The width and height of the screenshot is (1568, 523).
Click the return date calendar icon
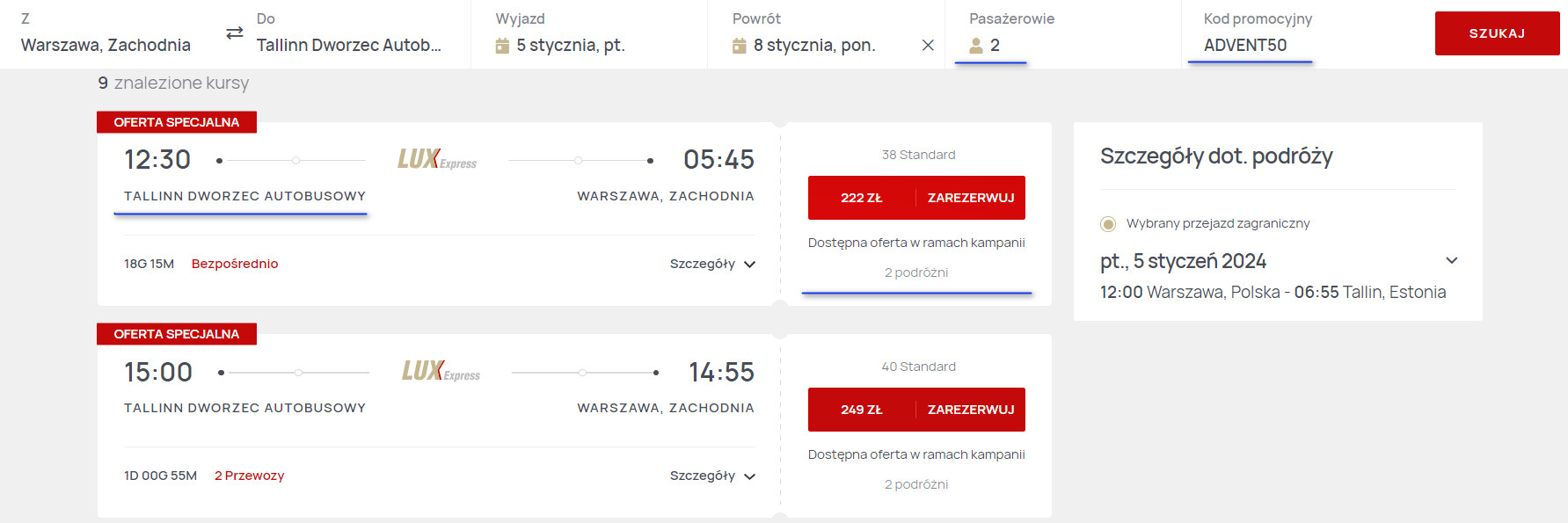(x=740, y=46)
